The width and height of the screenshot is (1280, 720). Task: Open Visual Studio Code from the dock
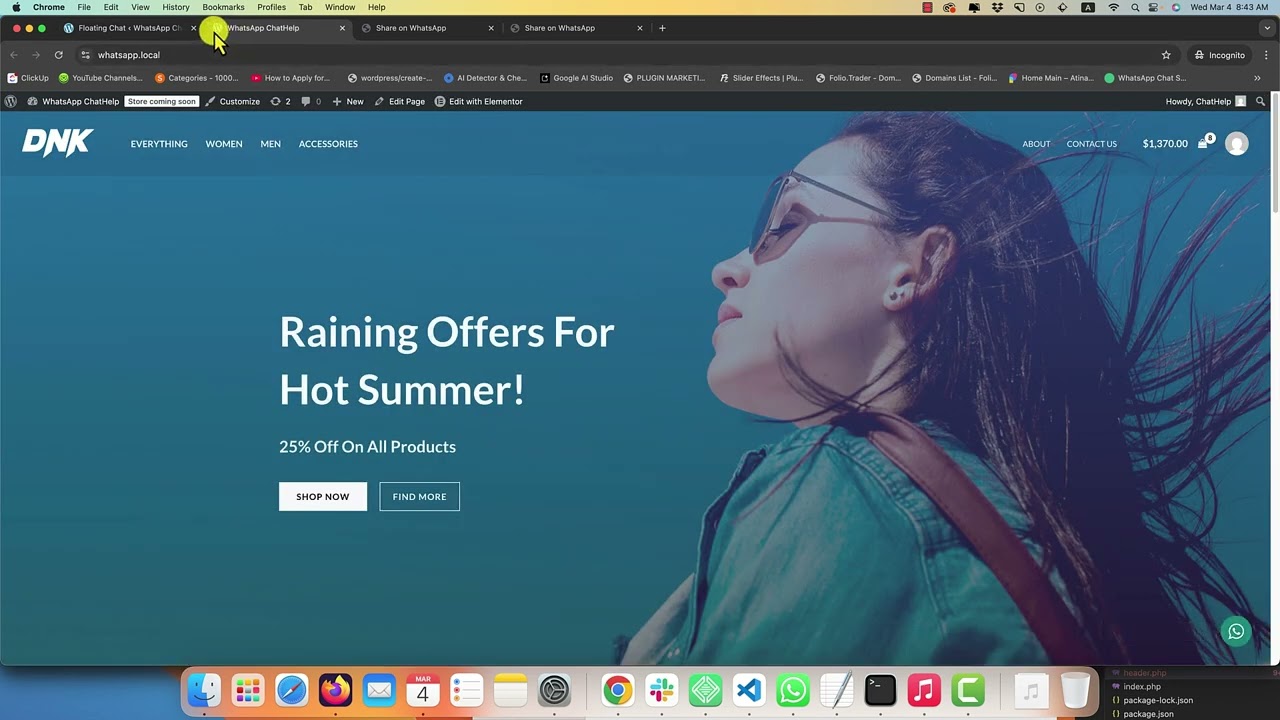(749, 690)
